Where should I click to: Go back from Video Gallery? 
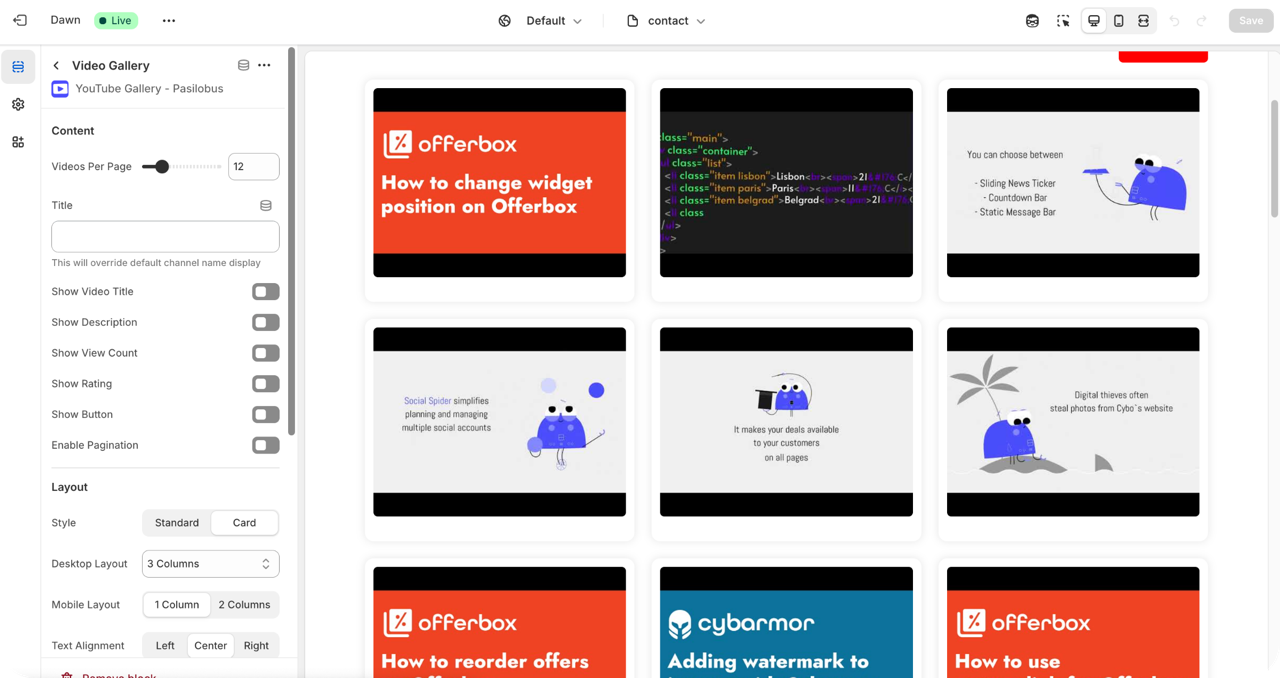click(x=56, y=66)
